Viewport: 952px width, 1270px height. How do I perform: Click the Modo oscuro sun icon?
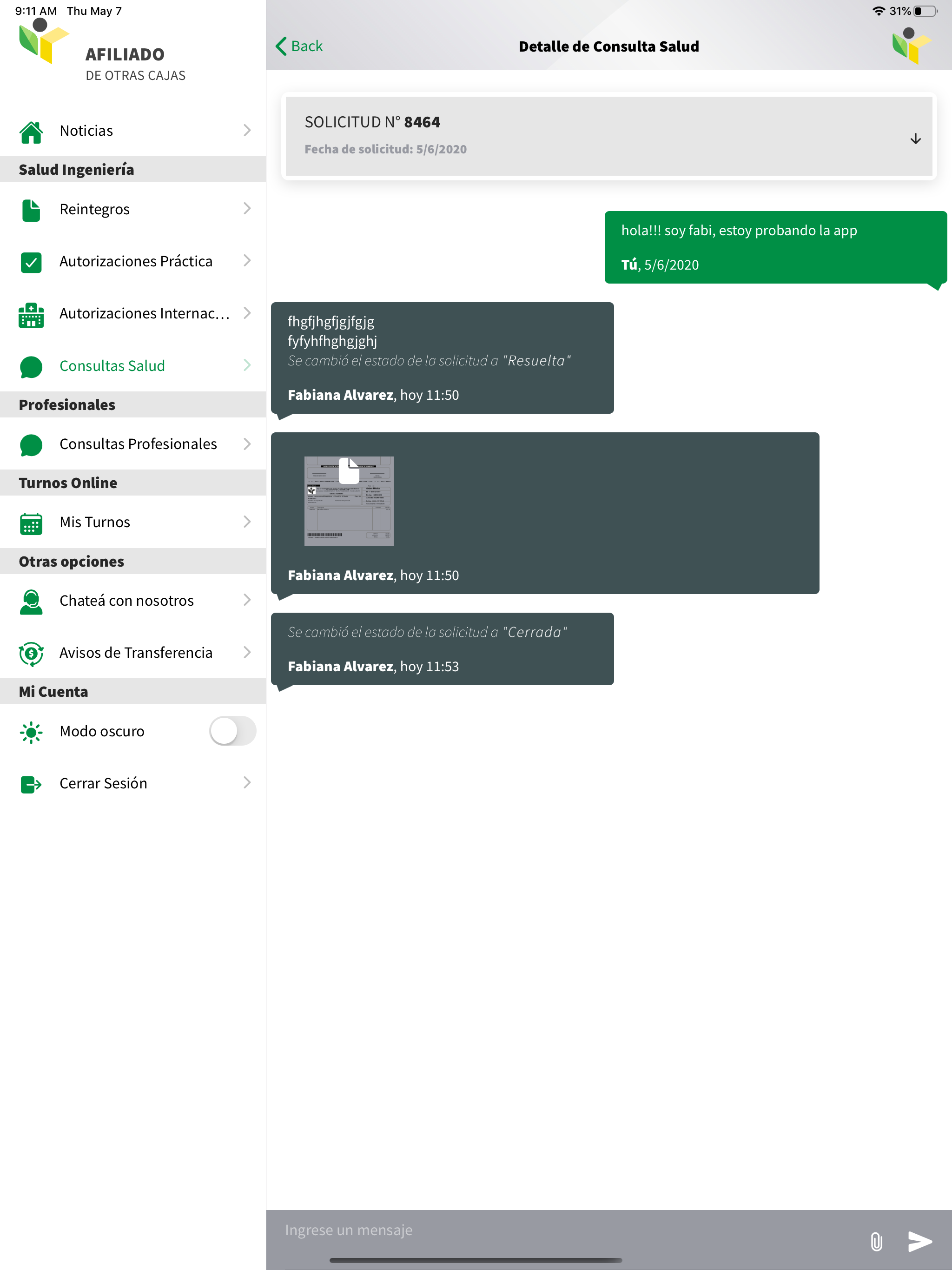[31, 732]
